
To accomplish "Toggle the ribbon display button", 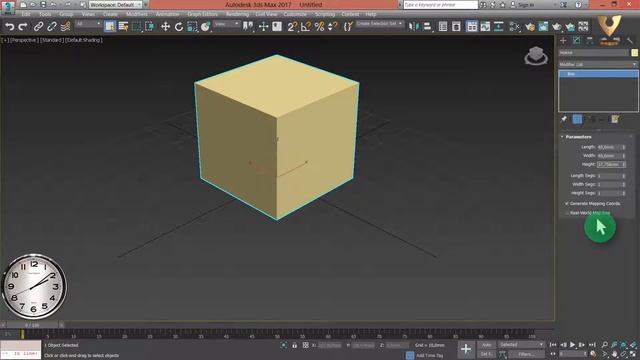I will pos(472,27).
